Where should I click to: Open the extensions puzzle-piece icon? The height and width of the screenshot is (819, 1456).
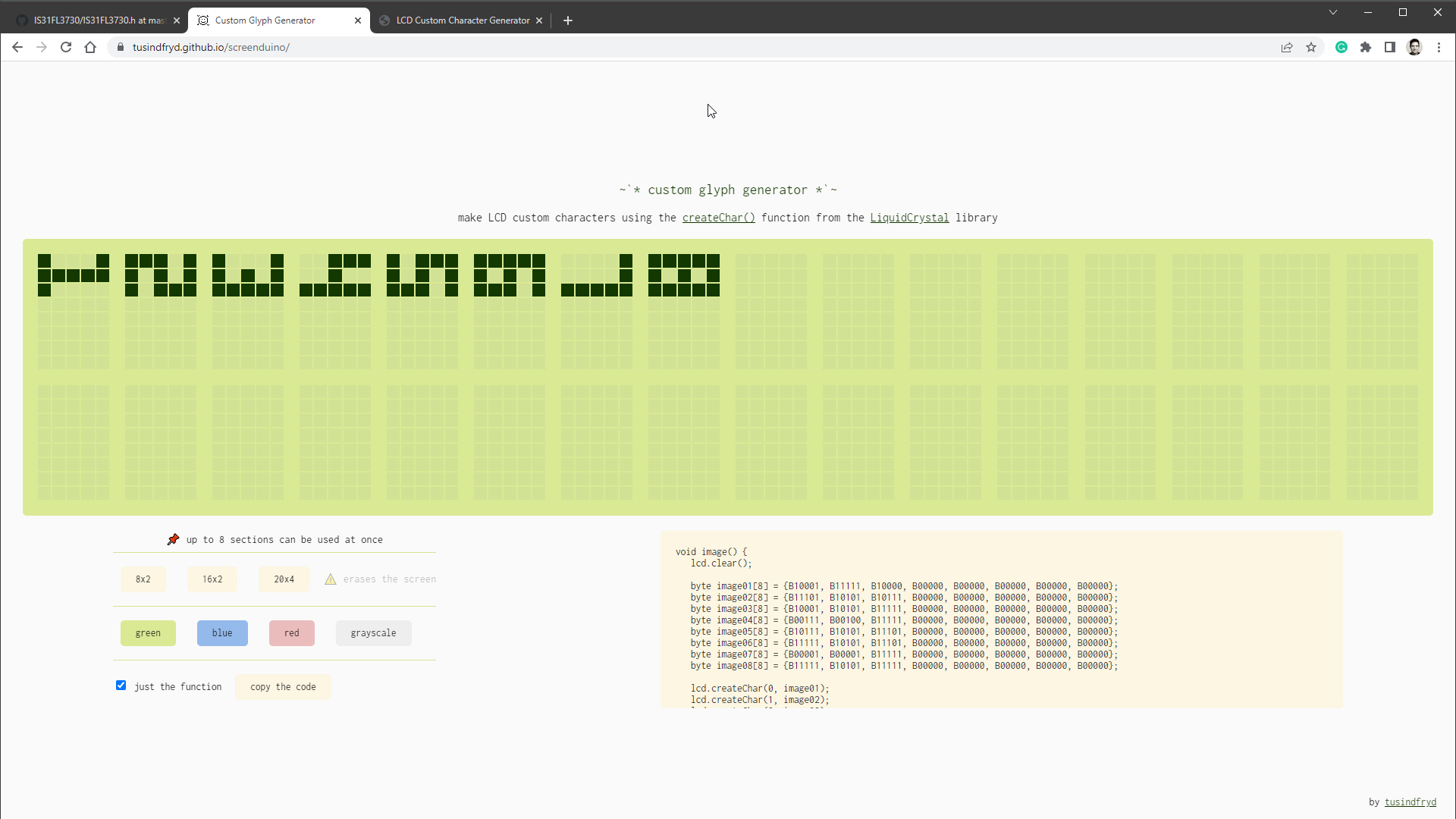[1366, 47]
